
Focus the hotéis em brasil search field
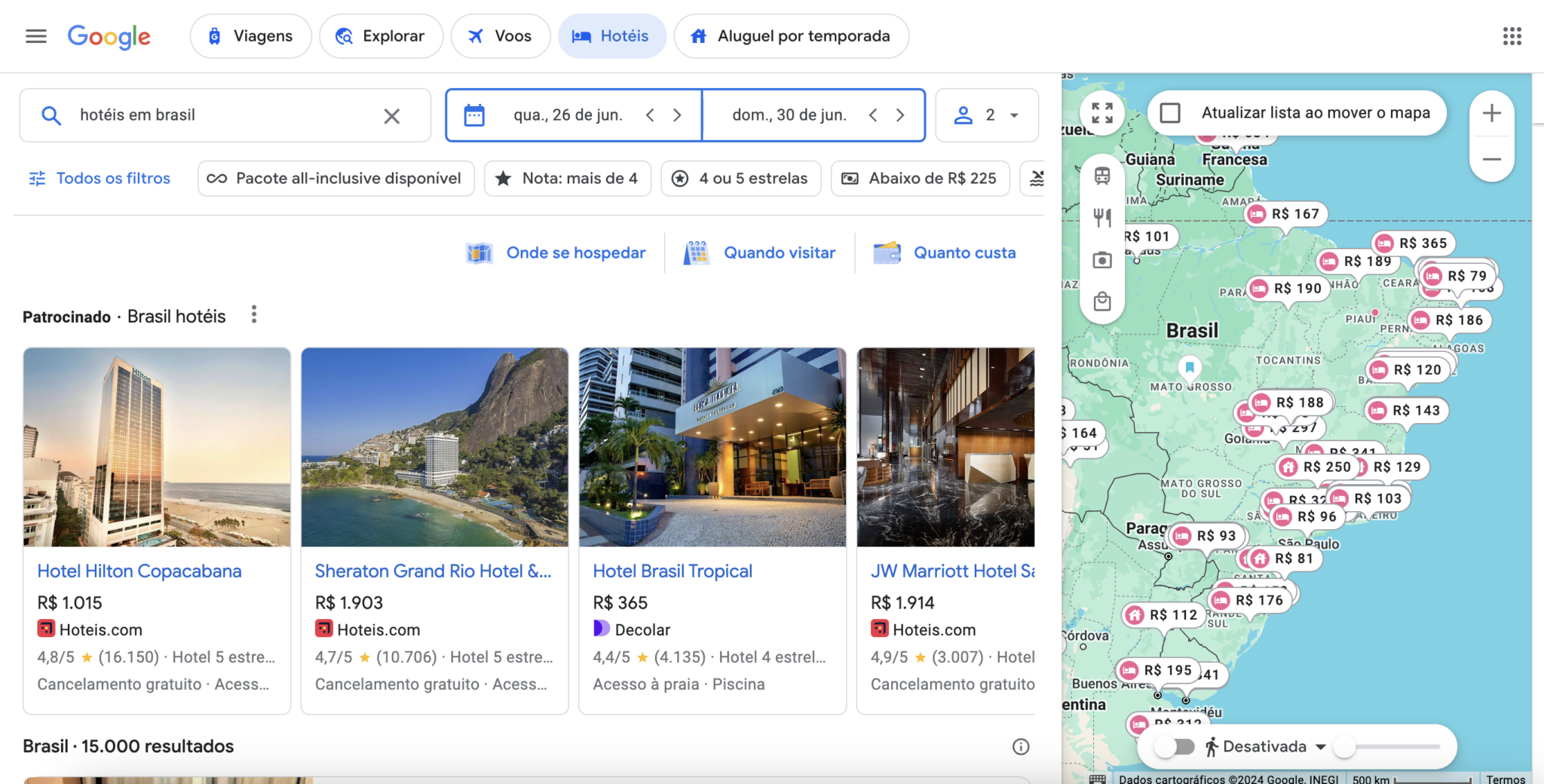(x=225, y=115)
